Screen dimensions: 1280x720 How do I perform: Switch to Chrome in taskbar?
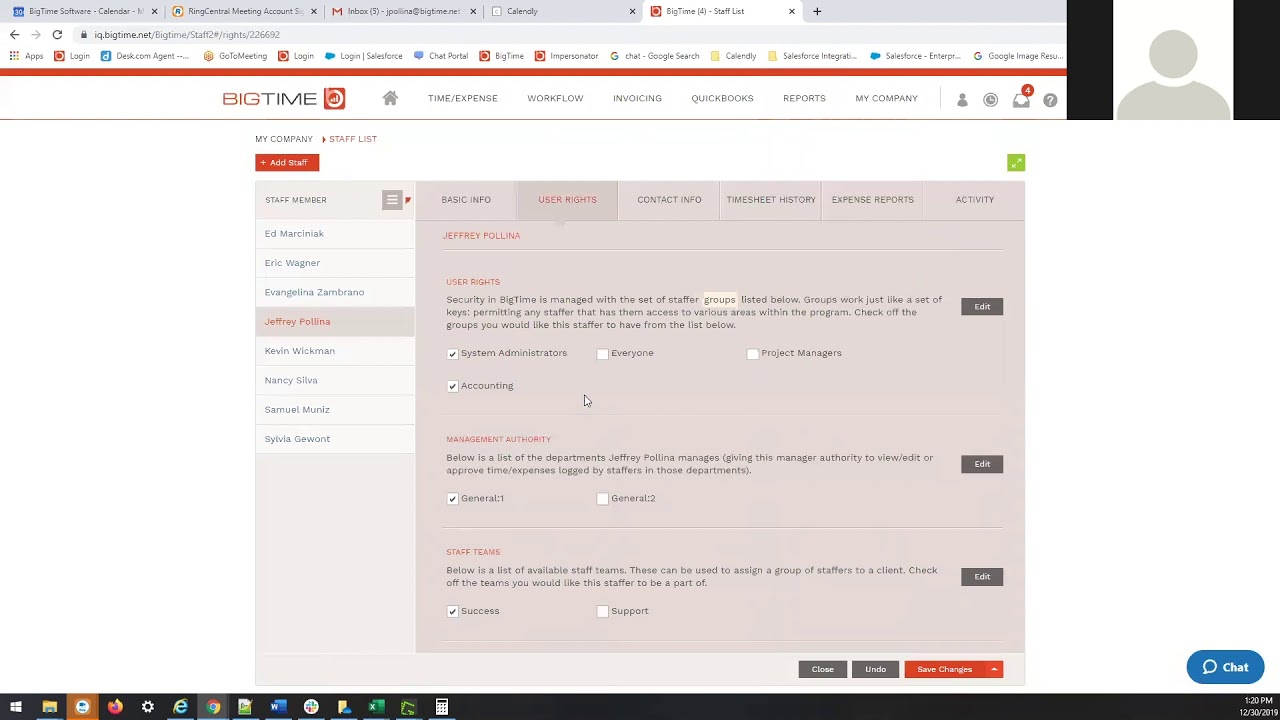coord(213,707)
